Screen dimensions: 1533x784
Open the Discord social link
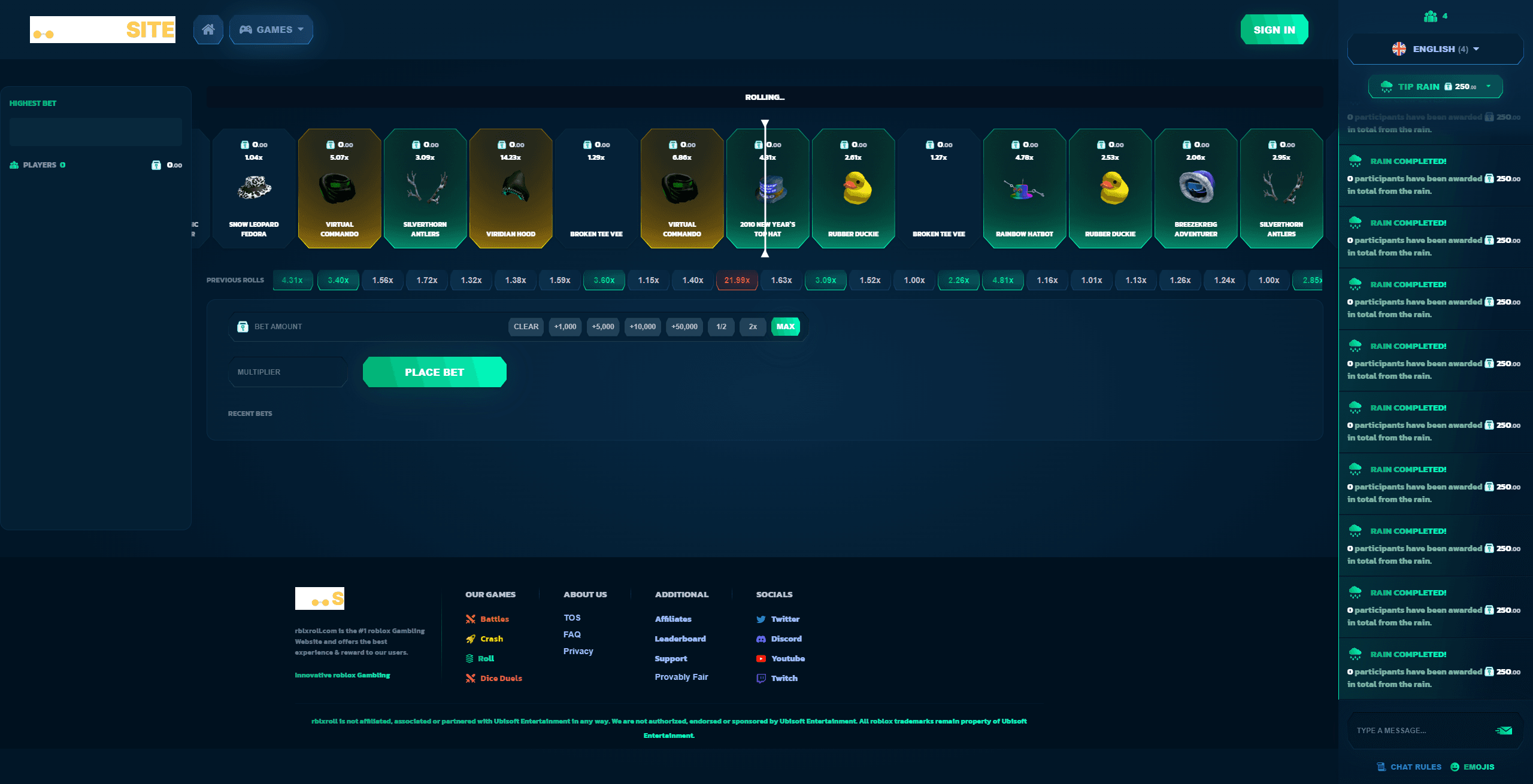(786, 639)
